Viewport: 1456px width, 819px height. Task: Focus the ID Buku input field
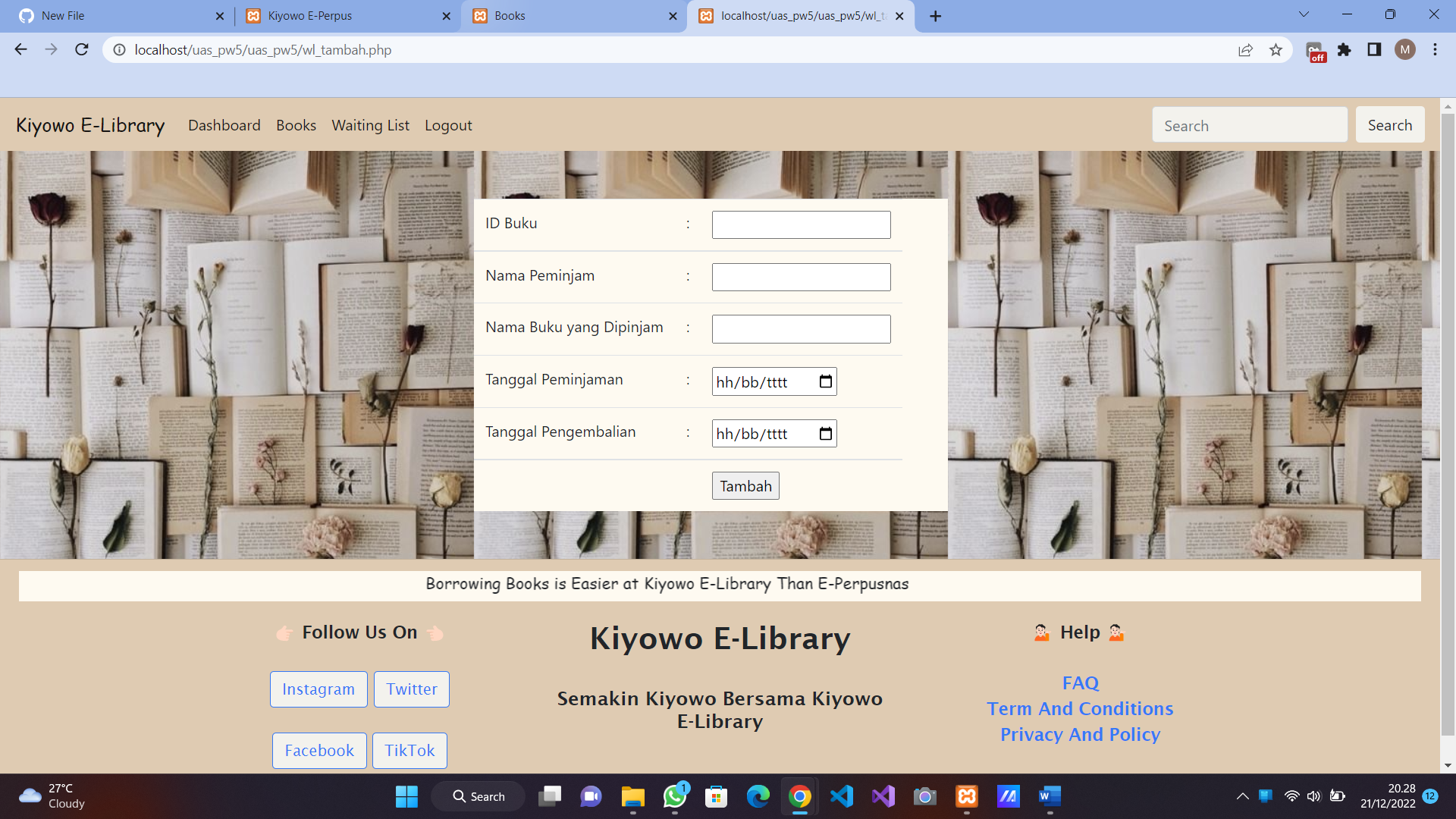click(801, 225)
